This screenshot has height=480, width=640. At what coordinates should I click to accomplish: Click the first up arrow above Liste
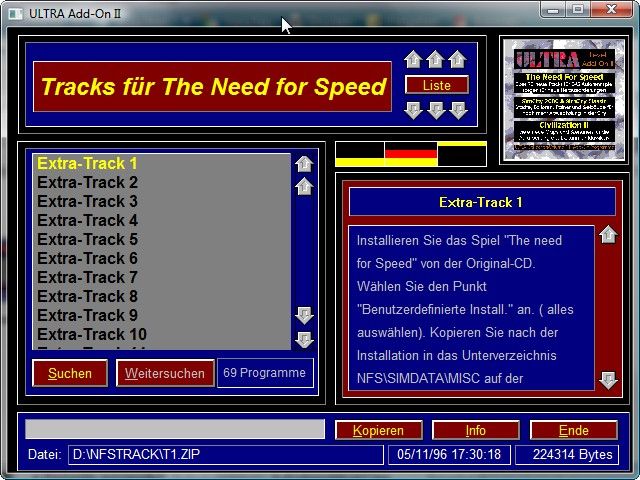pos(413,60)
